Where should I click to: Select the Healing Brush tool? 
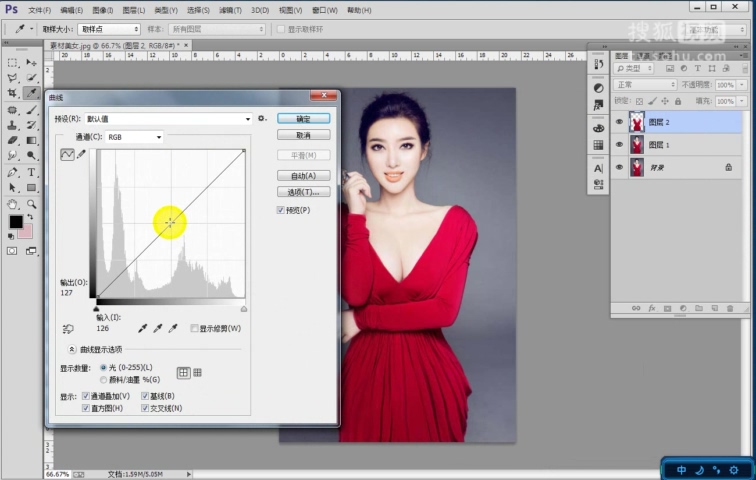(13, 110)
